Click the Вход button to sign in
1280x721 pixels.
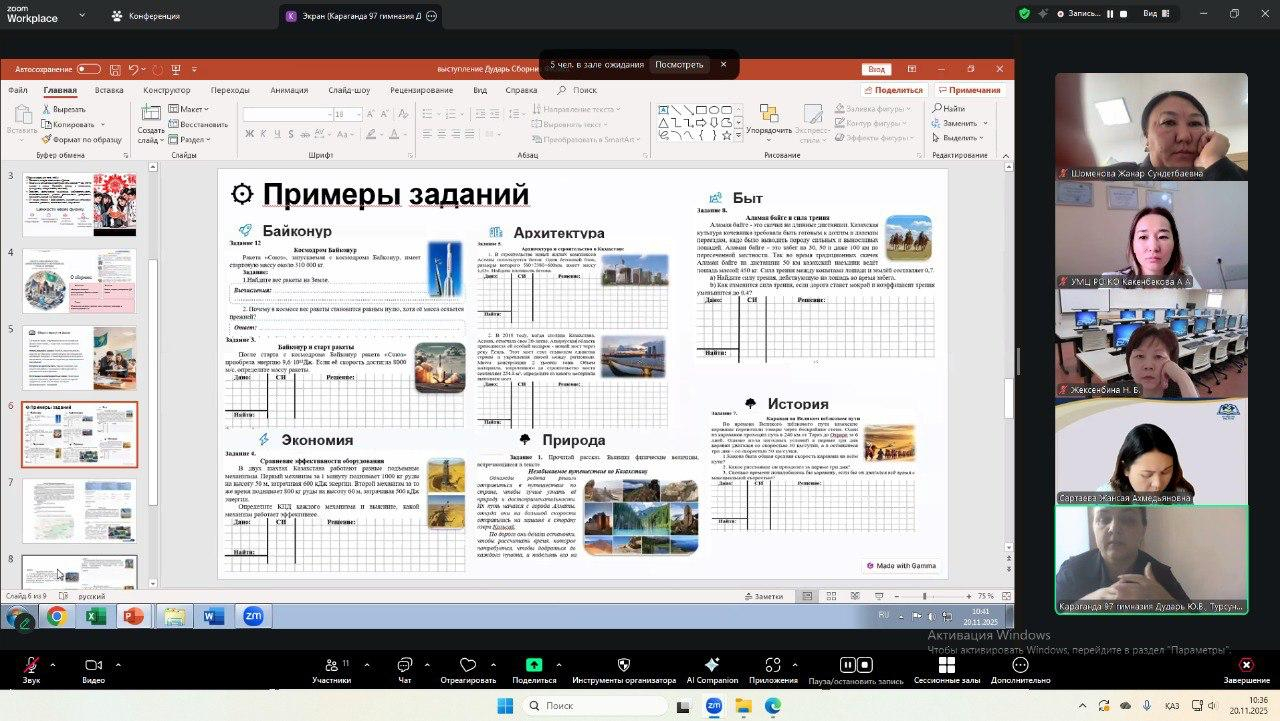coord(876,68)
